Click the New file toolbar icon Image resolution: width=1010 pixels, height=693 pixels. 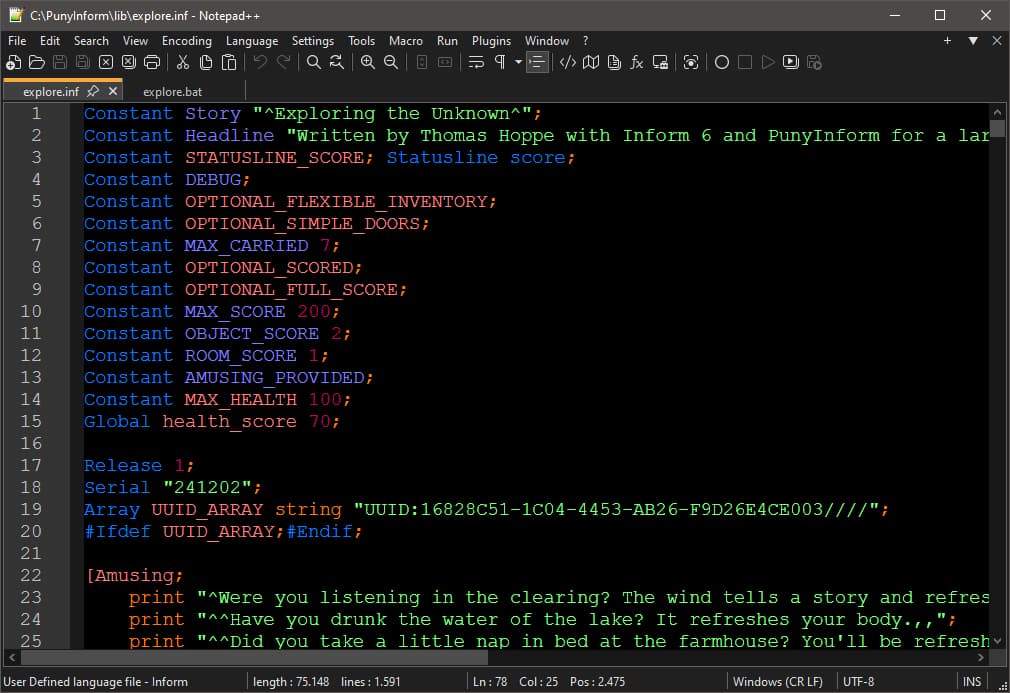[13, 62]
